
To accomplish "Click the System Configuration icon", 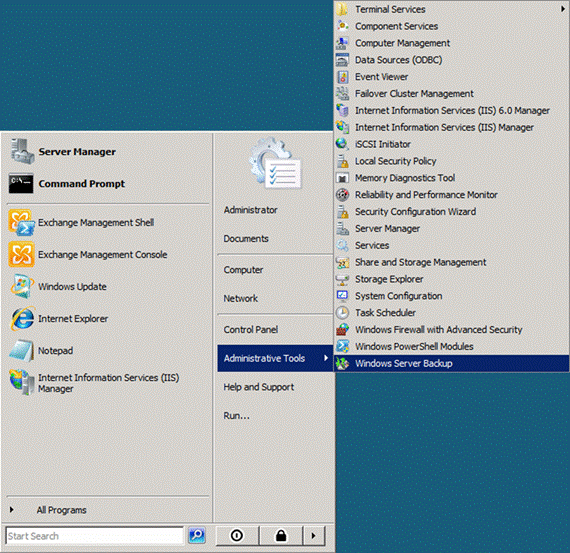I will coord(342,296).
